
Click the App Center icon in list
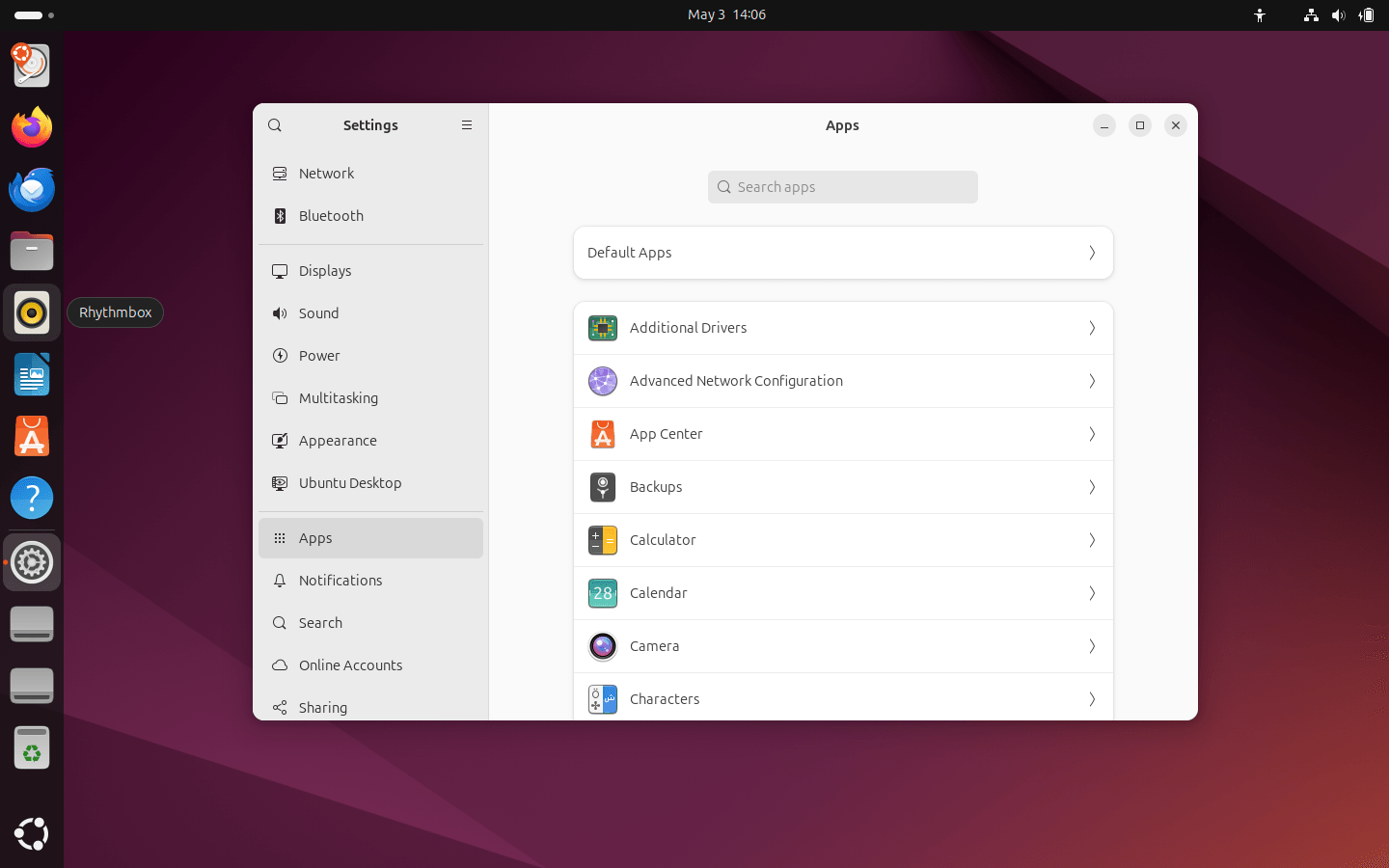(603, 434)
